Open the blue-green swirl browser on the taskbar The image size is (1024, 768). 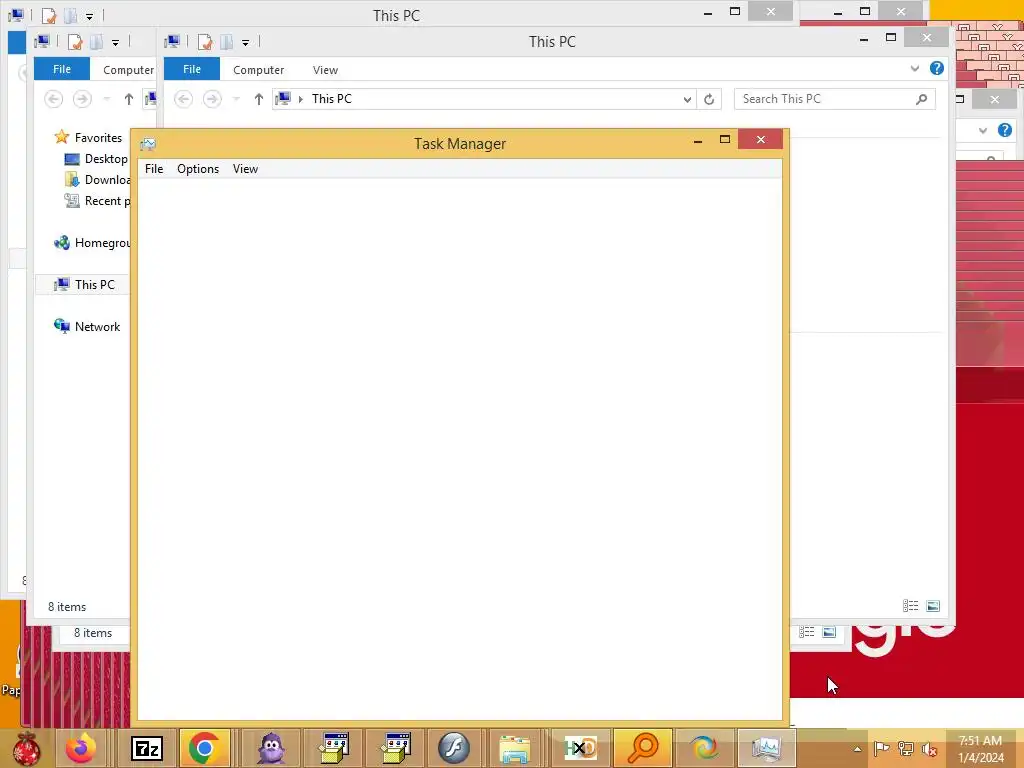coord(704,748)
